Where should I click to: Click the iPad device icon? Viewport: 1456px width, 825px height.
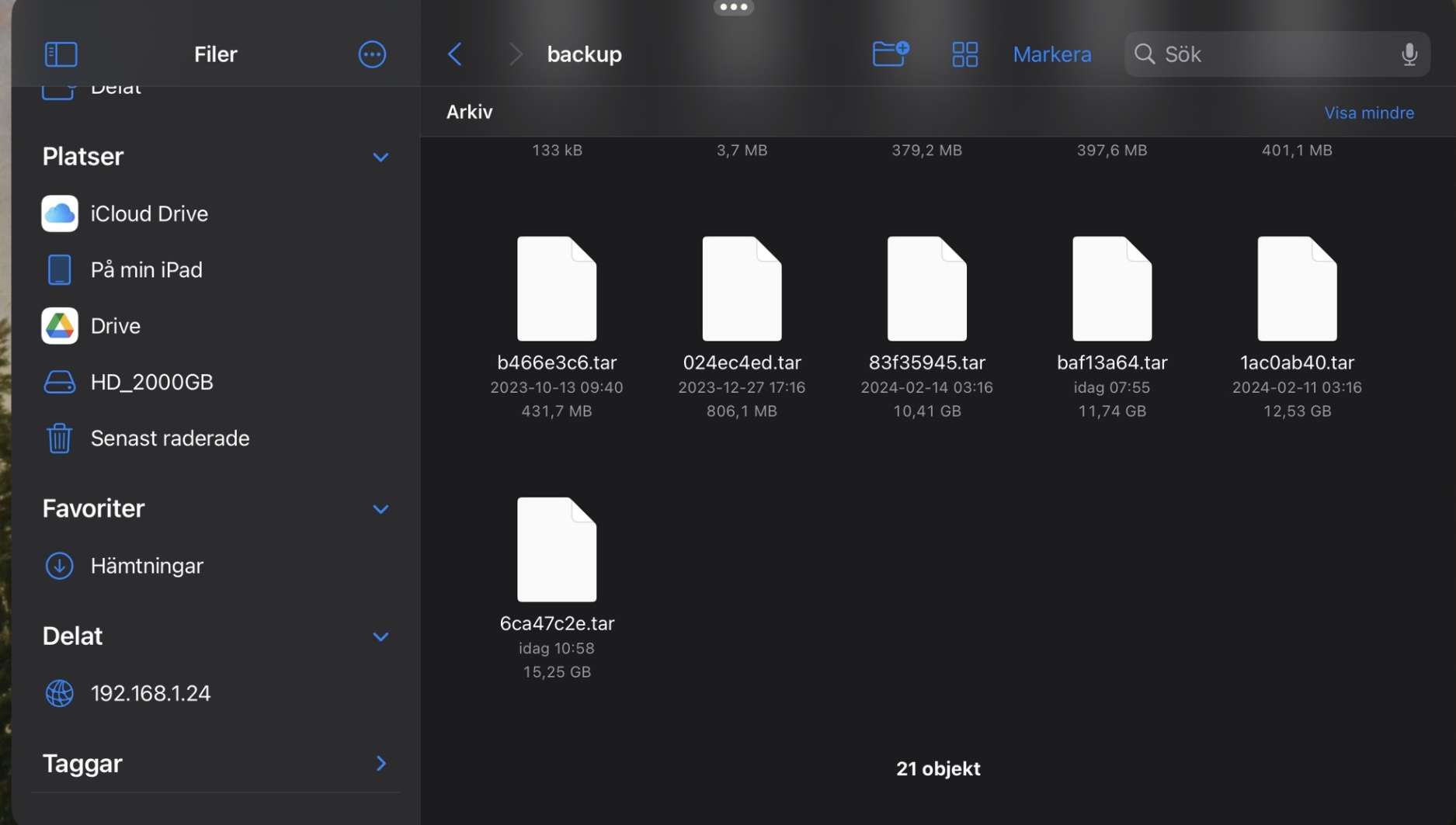60,270
